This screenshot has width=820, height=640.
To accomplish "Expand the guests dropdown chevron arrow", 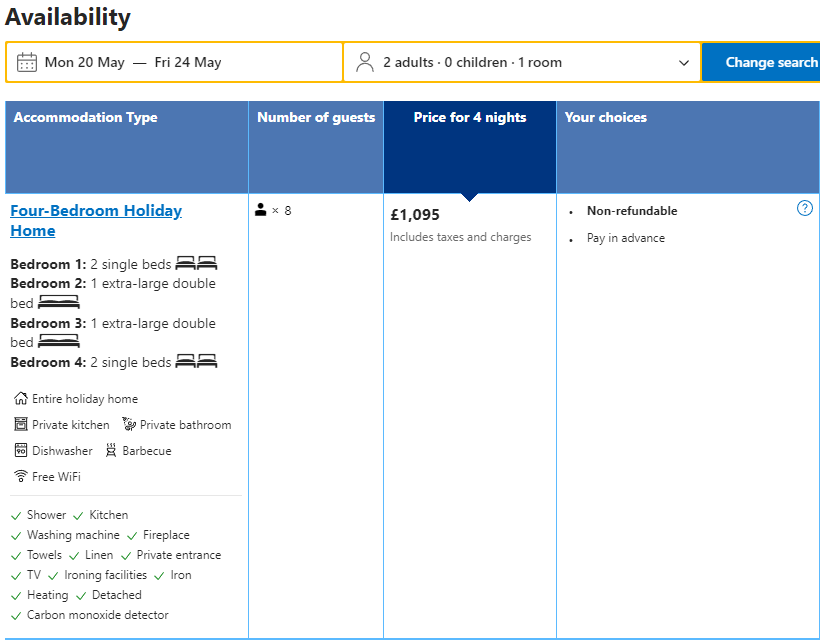I will [x=684, y=63].
